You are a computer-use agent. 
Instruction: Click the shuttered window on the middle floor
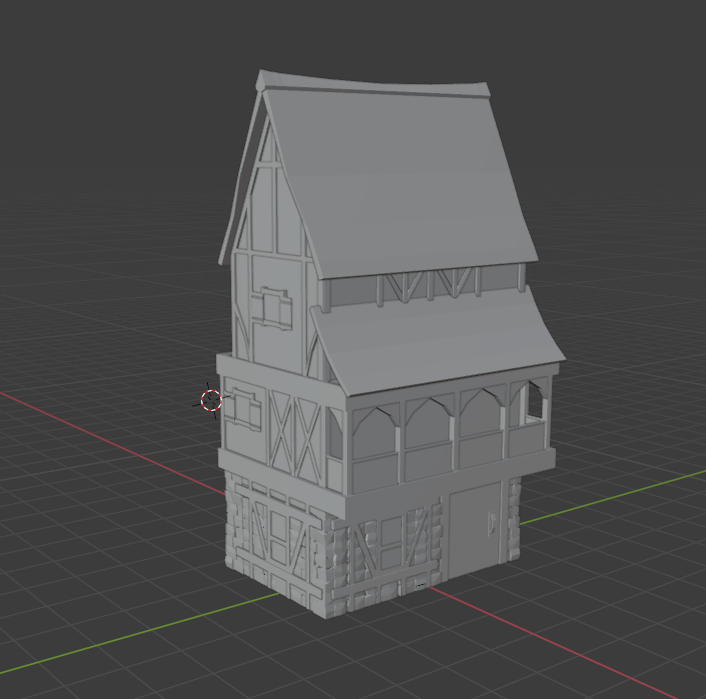coord(244,409)
